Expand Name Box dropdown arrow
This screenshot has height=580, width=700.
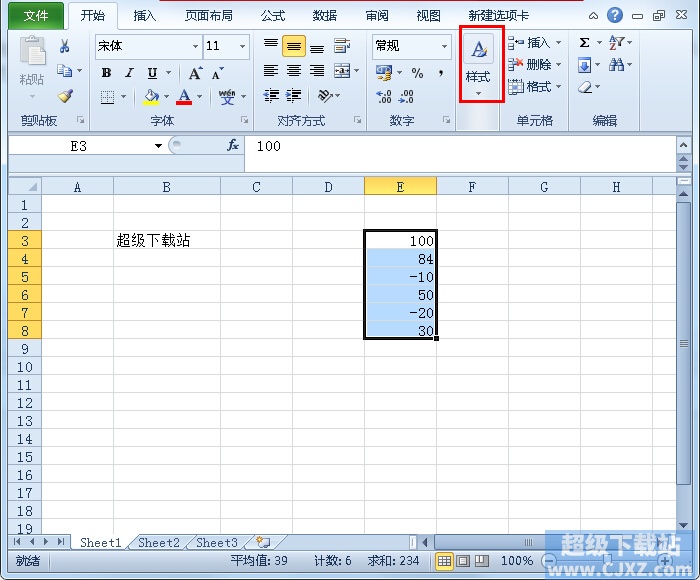[x=158, y=146]
